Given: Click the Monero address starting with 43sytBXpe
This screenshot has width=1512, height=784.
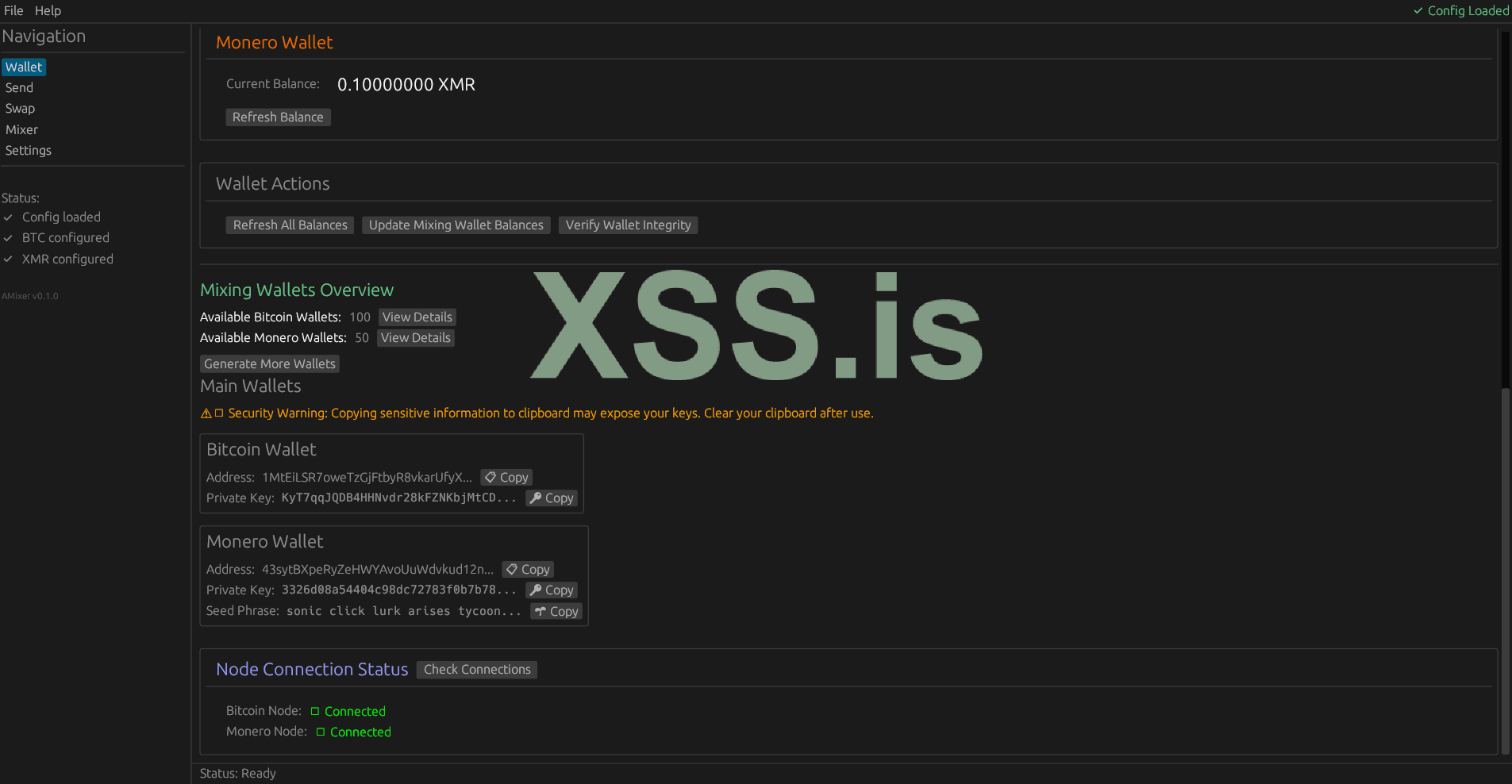Looking at the screenshot, I should click(x=378, y=569).
